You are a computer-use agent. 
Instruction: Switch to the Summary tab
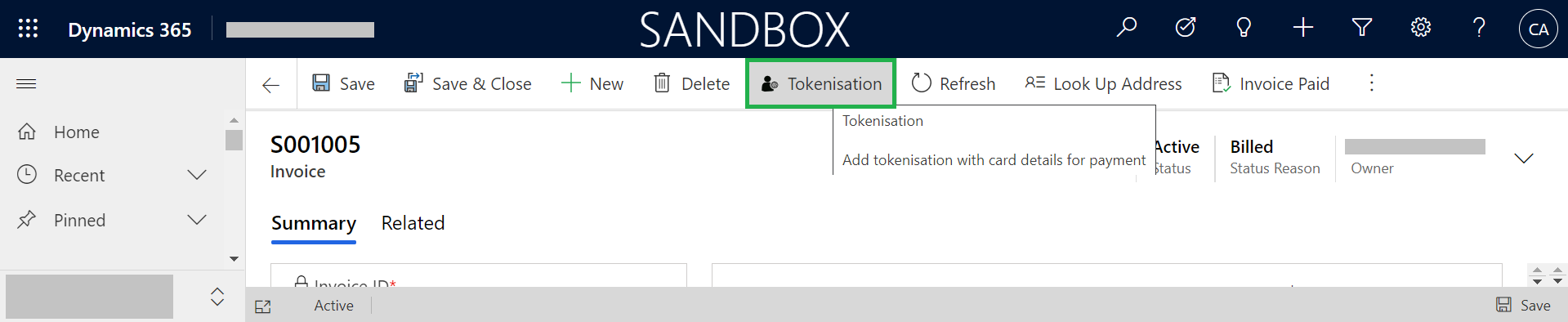pos(314,223)
